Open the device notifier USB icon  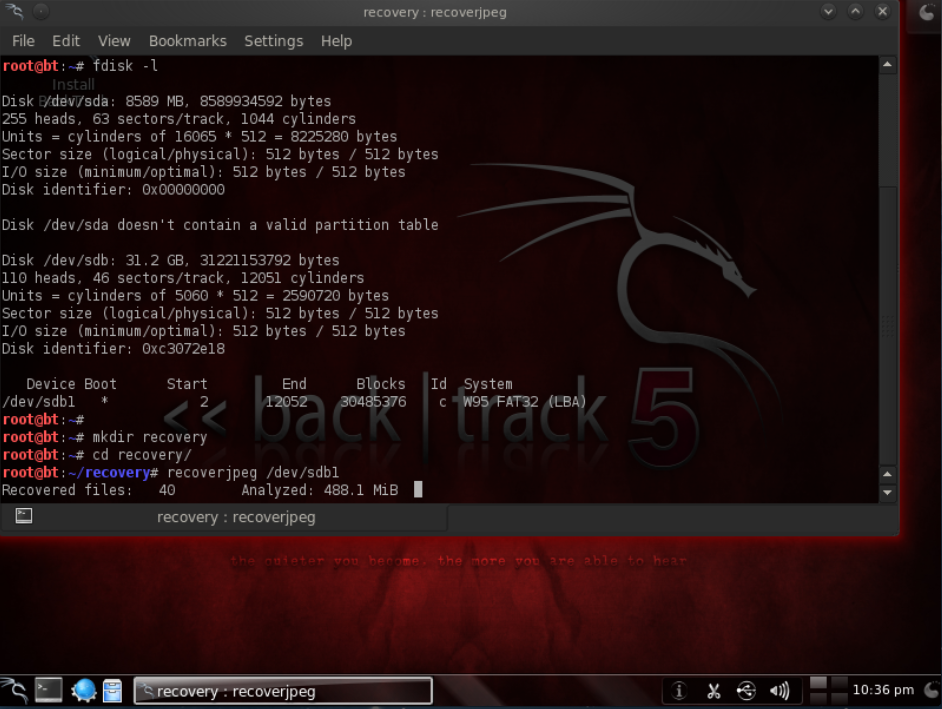pyautogui.click(x=746, y=691)
